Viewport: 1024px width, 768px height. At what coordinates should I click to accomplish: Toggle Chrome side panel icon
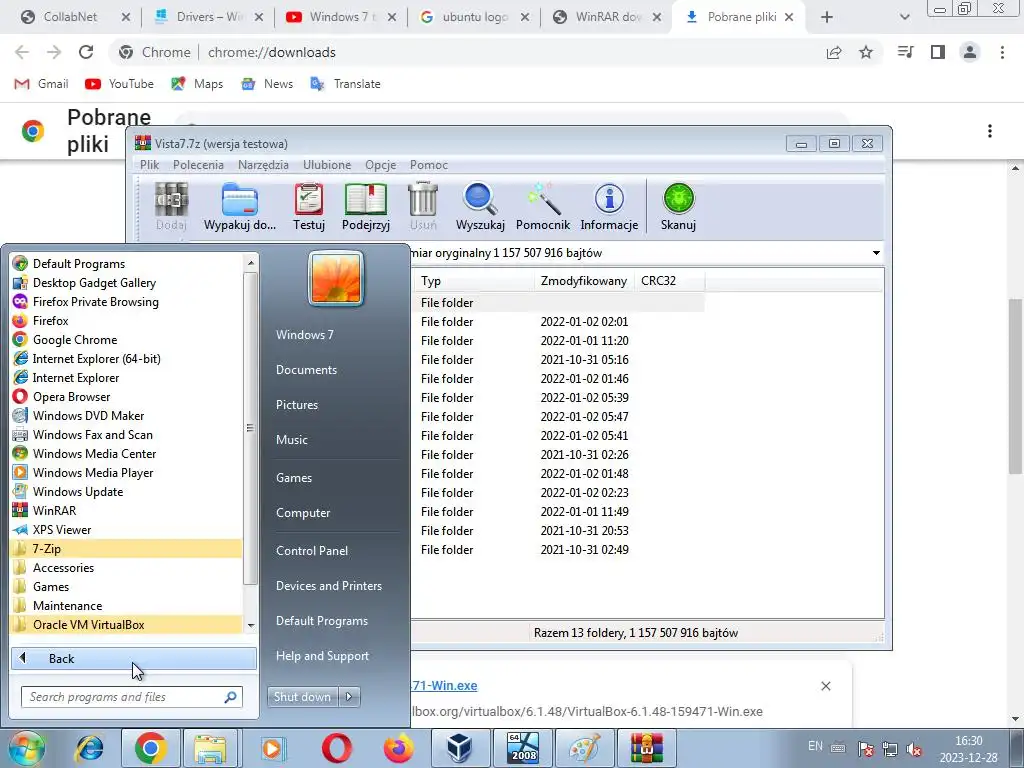[938, 52]
